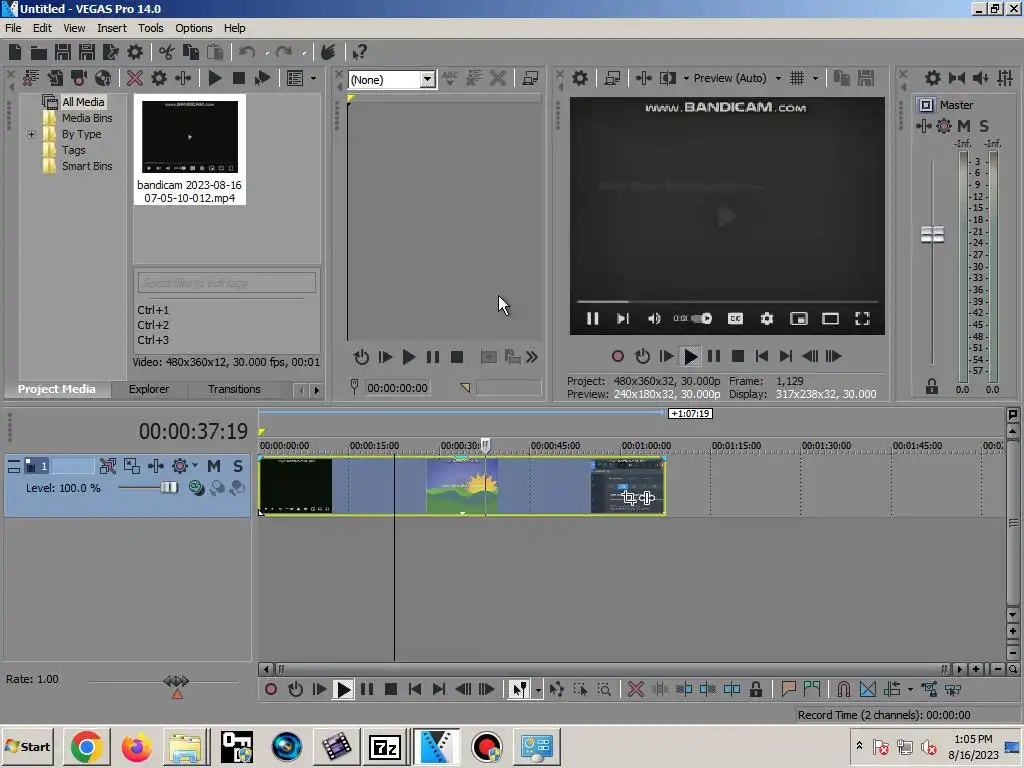This screenshot has height=768, width=1024.
Task: Toggle Mute M on video track 1
Action: click(214, 466)
